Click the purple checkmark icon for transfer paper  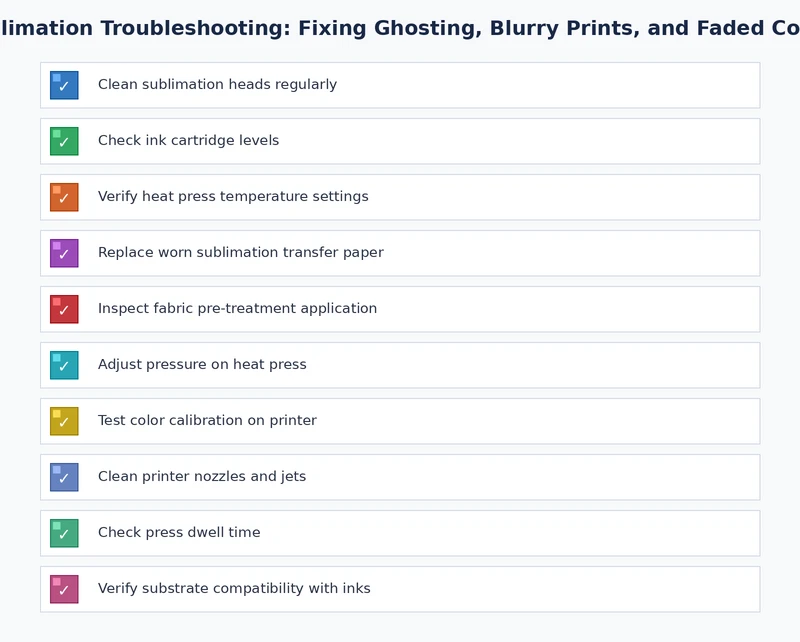click(x=64, y=253)
